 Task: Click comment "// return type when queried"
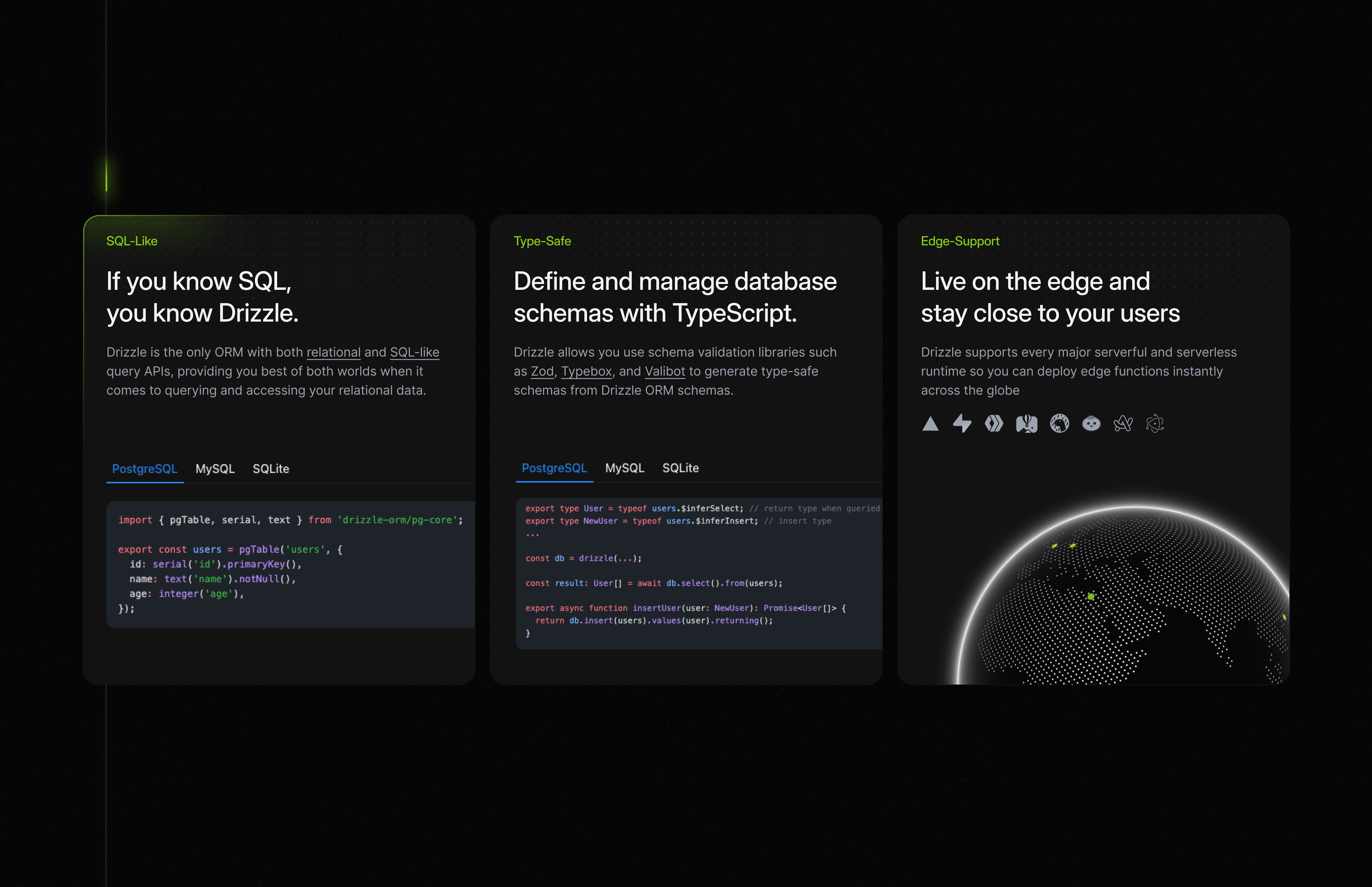[x=814, y=508]
